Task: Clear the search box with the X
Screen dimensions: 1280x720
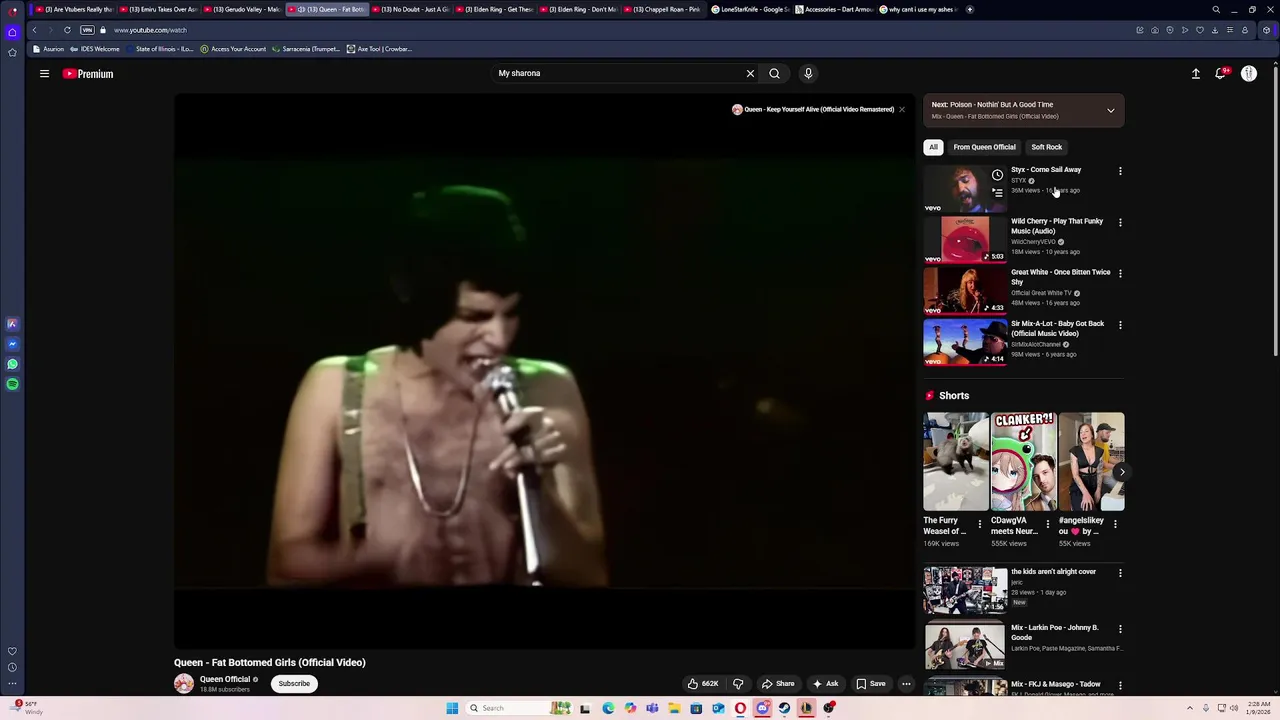Action: pos(750,73)
